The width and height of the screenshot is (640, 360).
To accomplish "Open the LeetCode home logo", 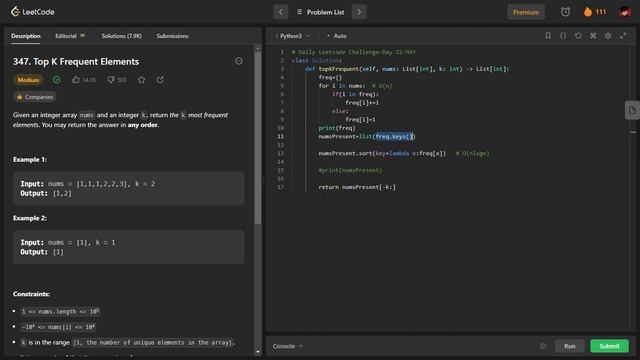I will tap(33, 12).
